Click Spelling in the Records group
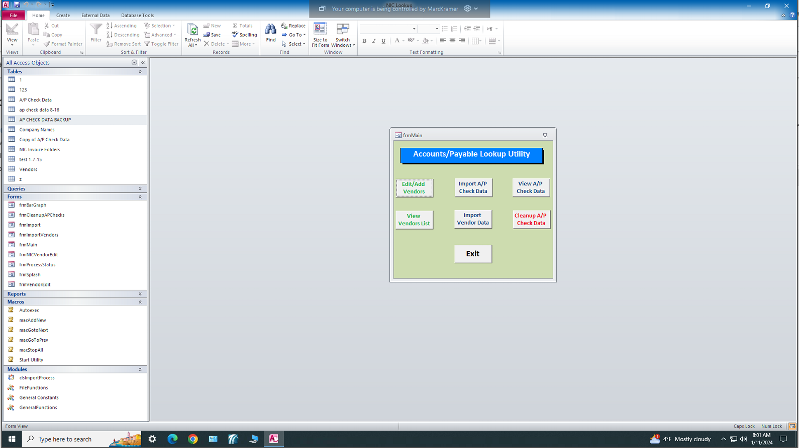The height and width of the screenshot is (448, 799). [245, 35]
